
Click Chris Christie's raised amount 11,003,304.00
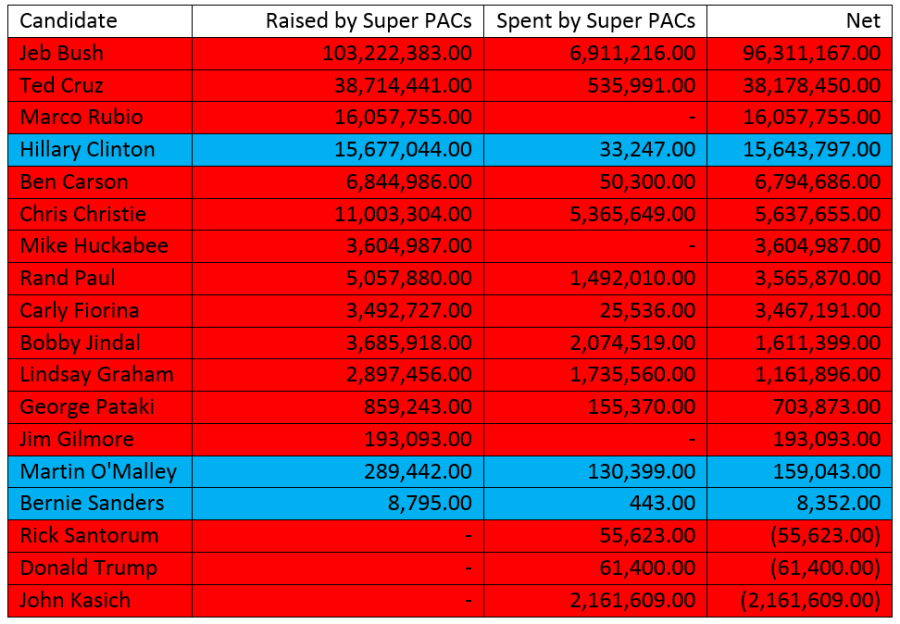[x=397, y=214]
